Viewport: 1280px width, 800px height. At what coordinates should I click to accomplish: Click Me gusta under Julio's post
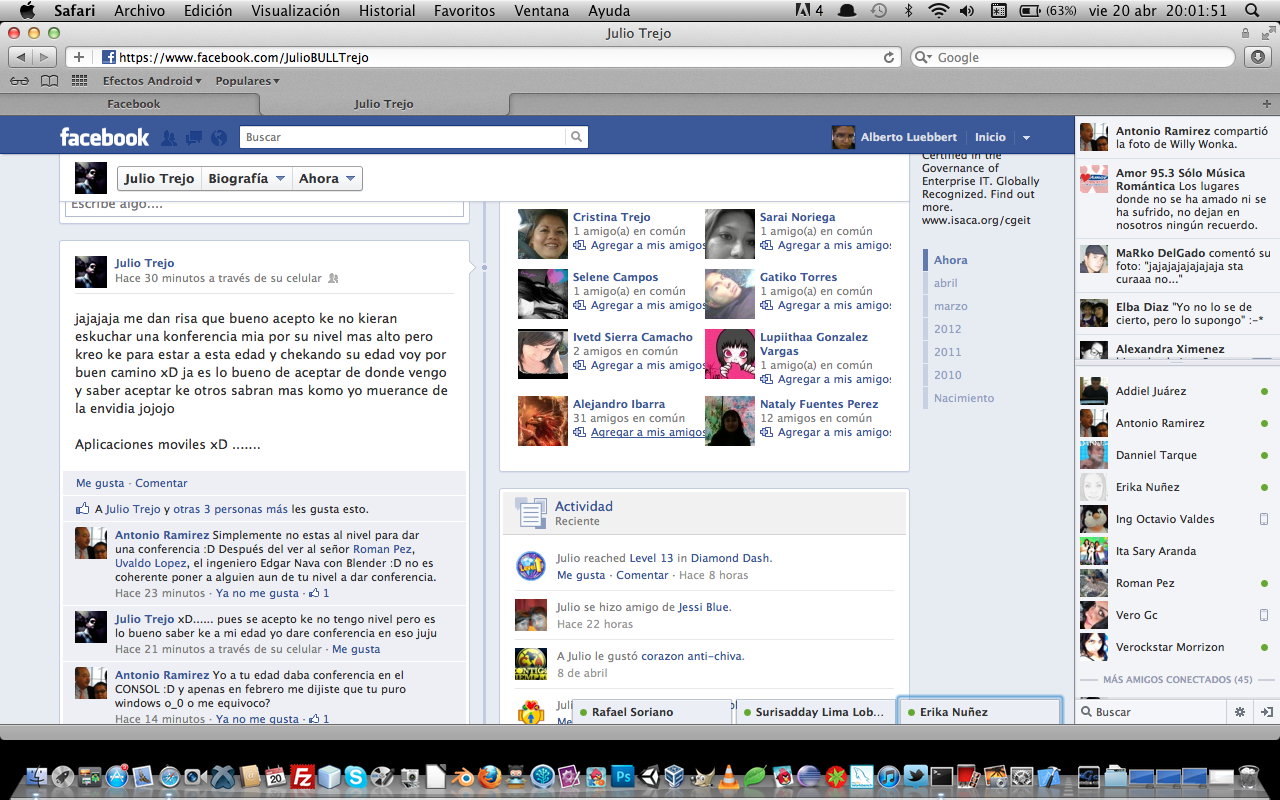pyautogui.click(x=100, y=483)
